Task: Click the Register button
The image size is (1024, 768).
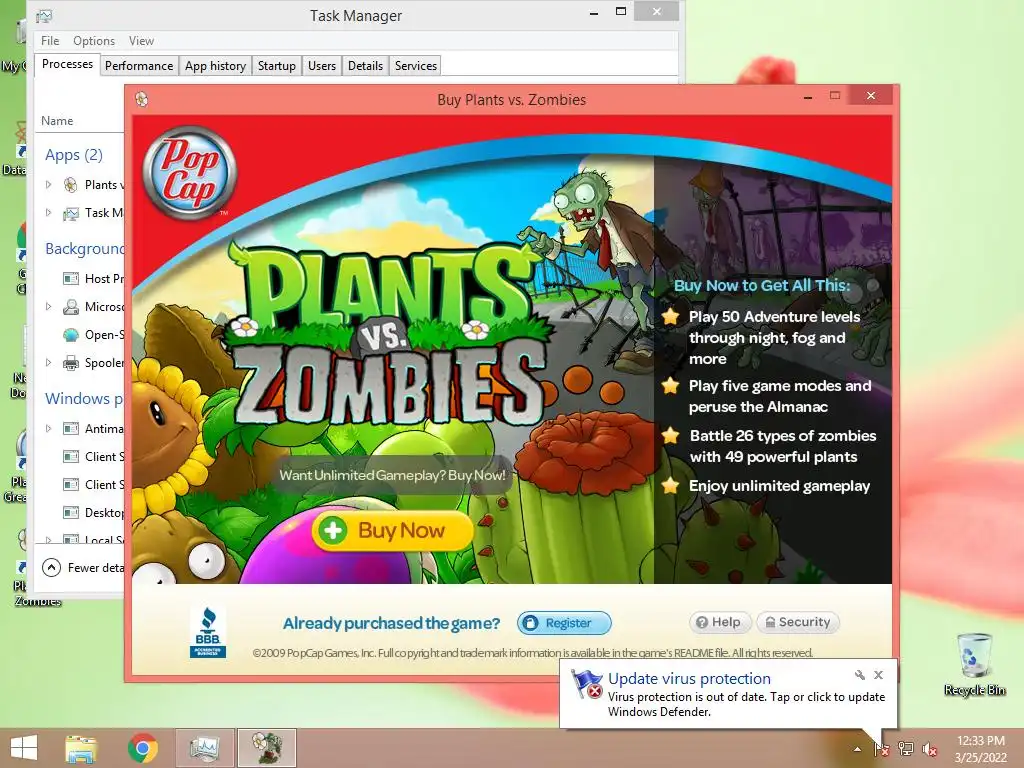Action: (564, 623)
